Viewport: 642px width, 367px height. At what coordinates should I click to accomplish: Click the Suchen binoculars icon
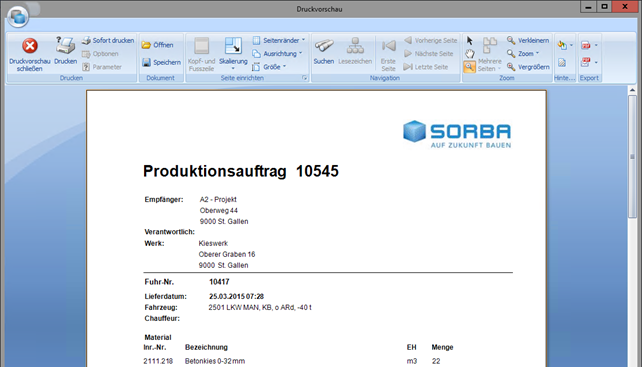pyautogui.click(x=324, y=46)
